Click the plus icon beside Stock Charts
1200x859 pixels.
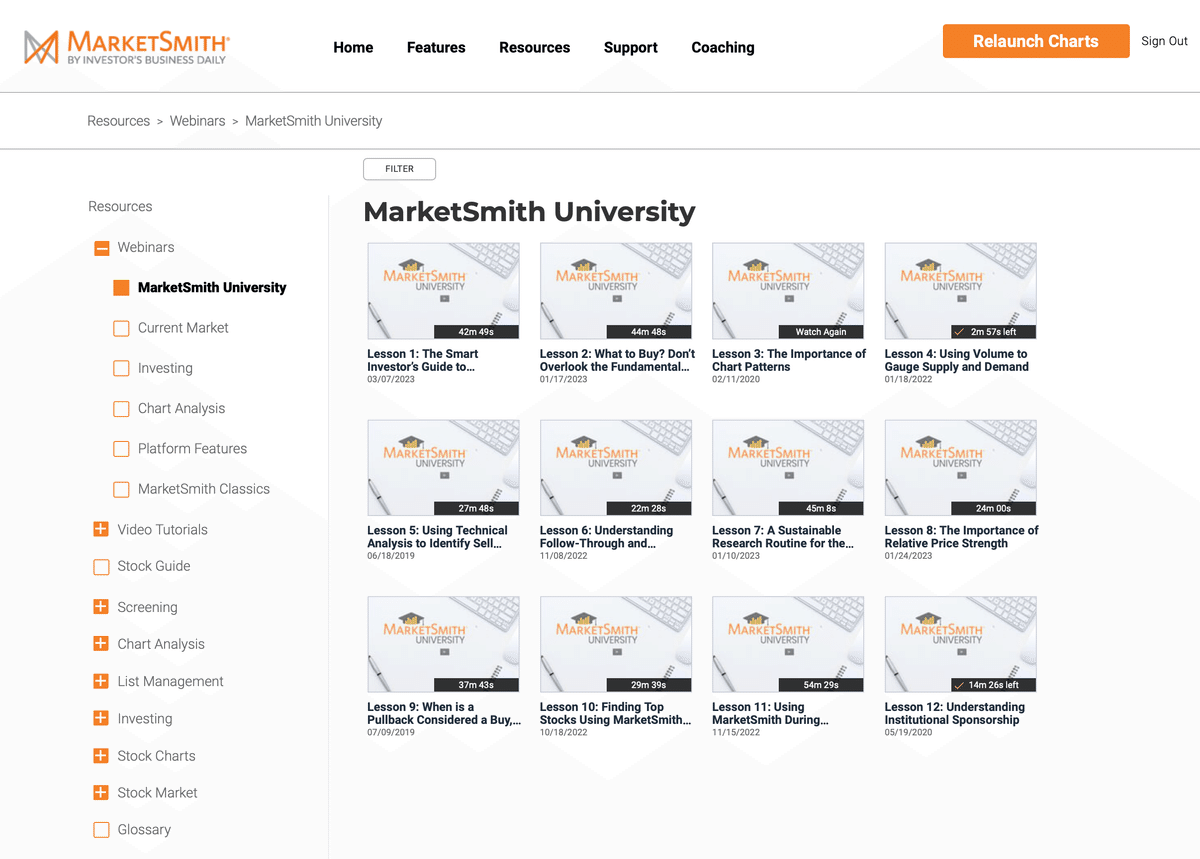[x=101, y=756]
